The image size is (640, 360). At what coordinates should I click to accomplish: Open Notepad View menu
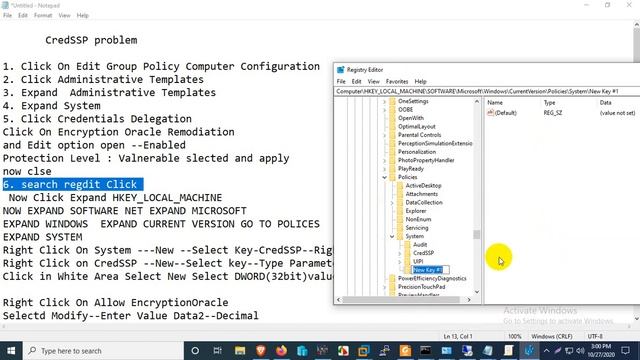coord(64,16)
